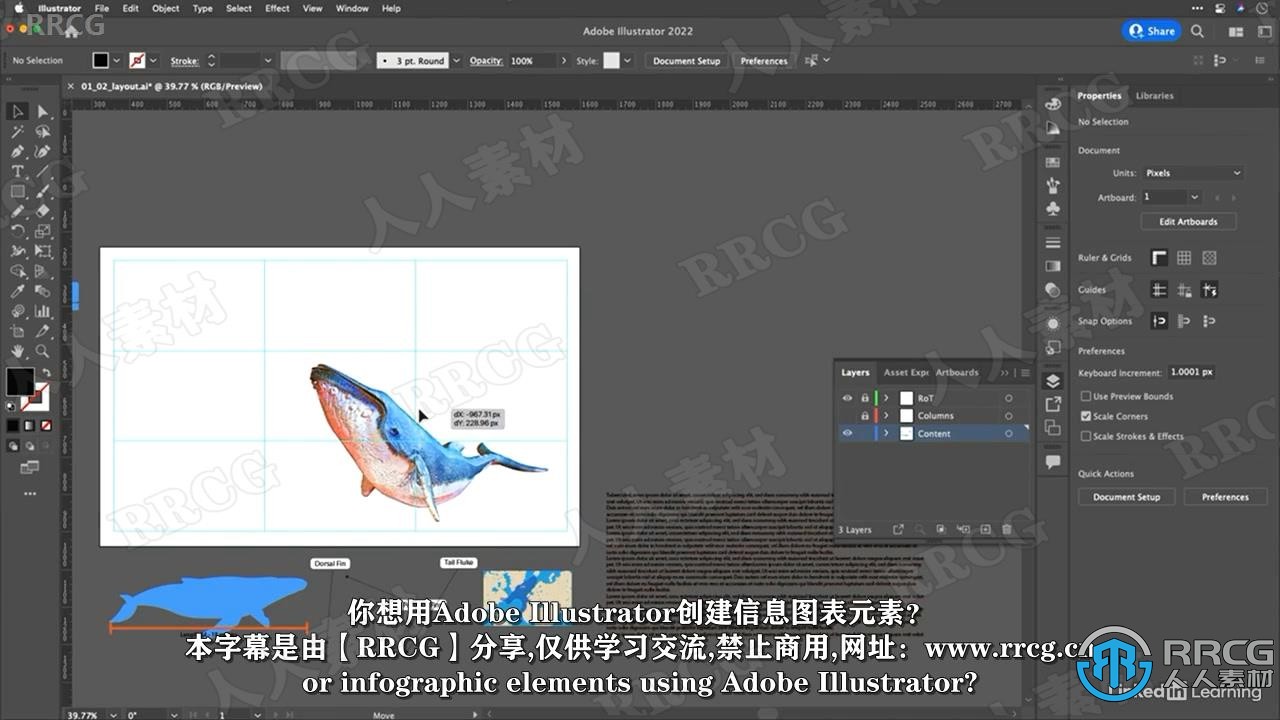Click Preferences in control bar
The width and height of the screenshot is (1280, 720).
click(764, 61)
